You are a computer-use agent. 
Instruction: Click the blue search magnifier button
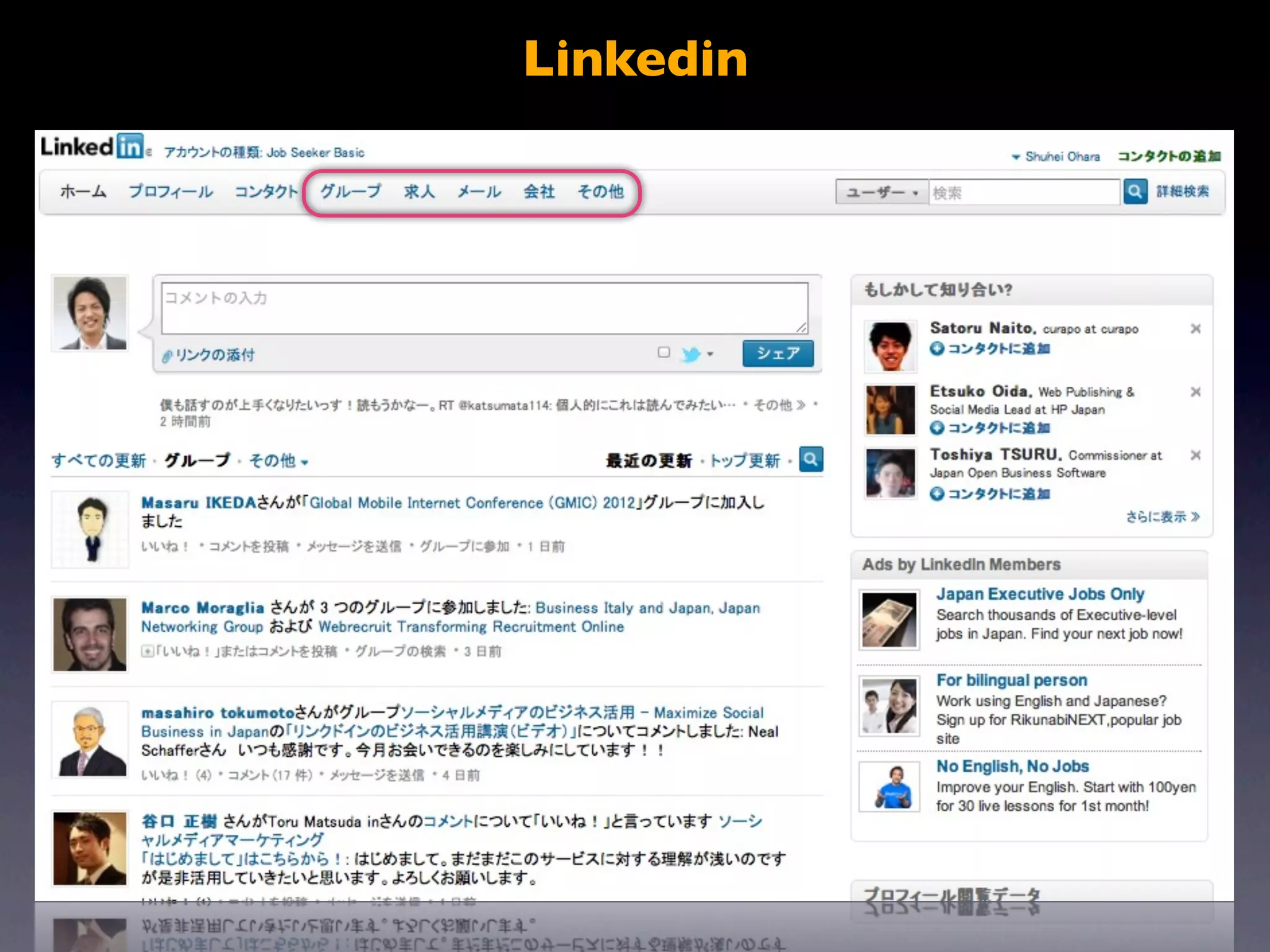coord(1135,192)
